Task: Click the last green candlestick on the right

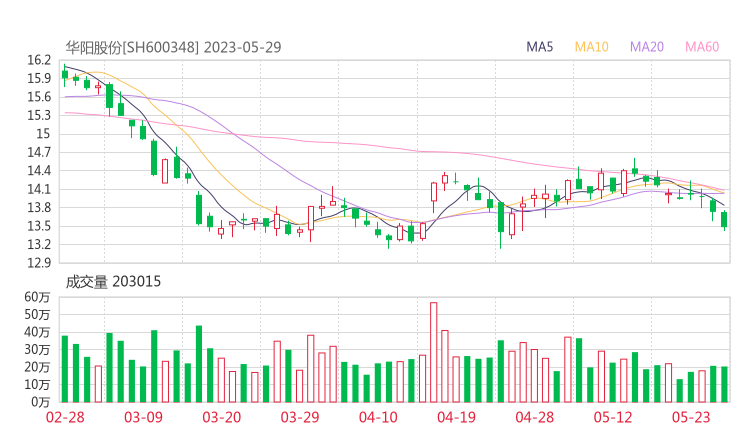Action: 724,220
